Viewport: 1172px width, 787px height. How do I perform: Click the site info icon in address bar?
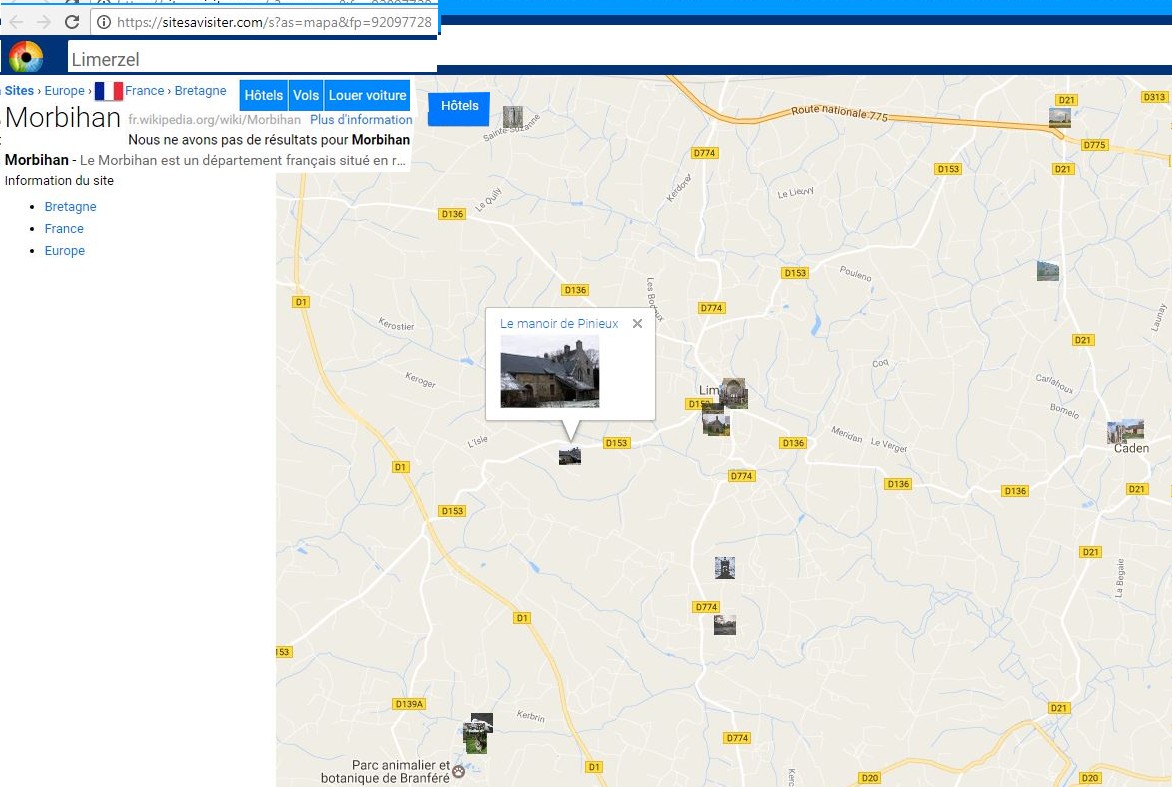coord(104,22)
